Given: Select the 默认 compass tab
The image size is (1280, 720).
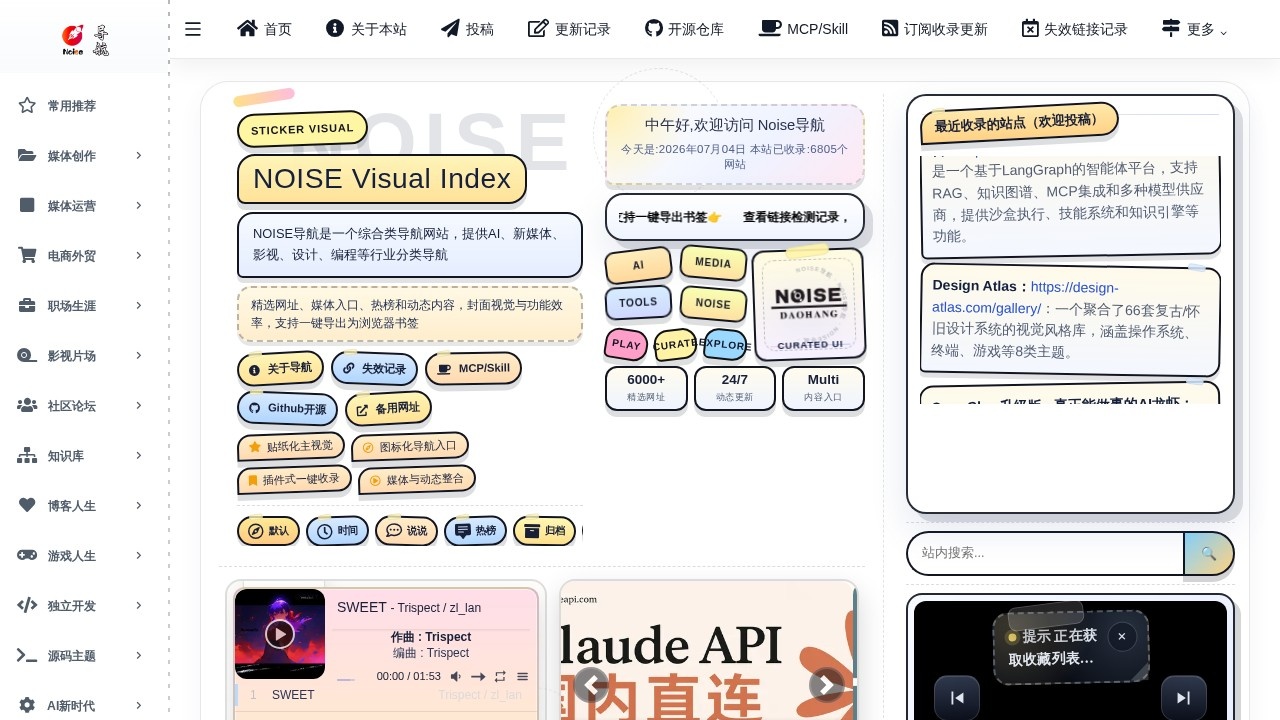Looking at the screenshot, I should [x=268, y=531].
